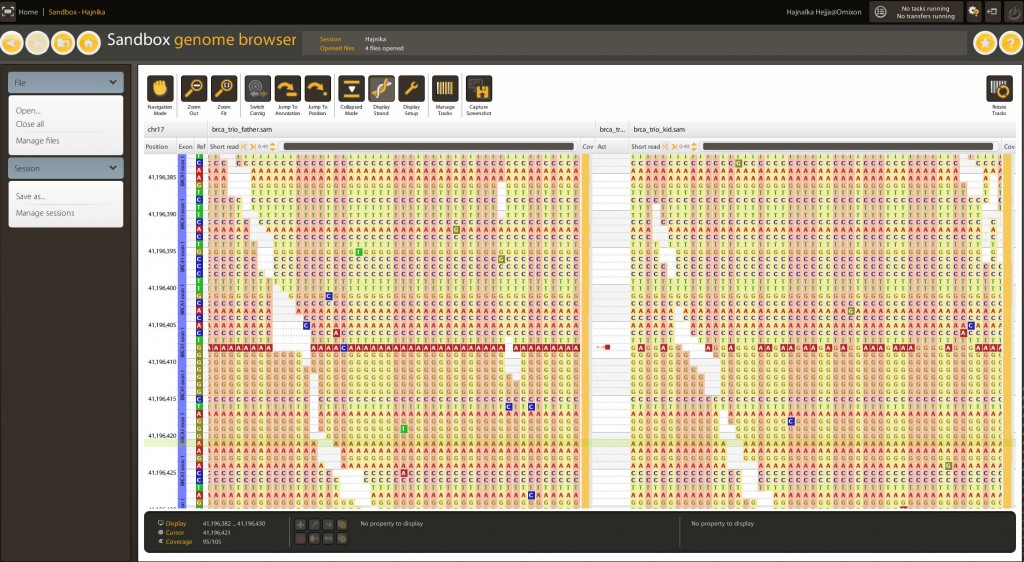Viewport: 1024px width, 562px height.
Task: Click the plus add button in bottom panel
Action: [300, 525]
